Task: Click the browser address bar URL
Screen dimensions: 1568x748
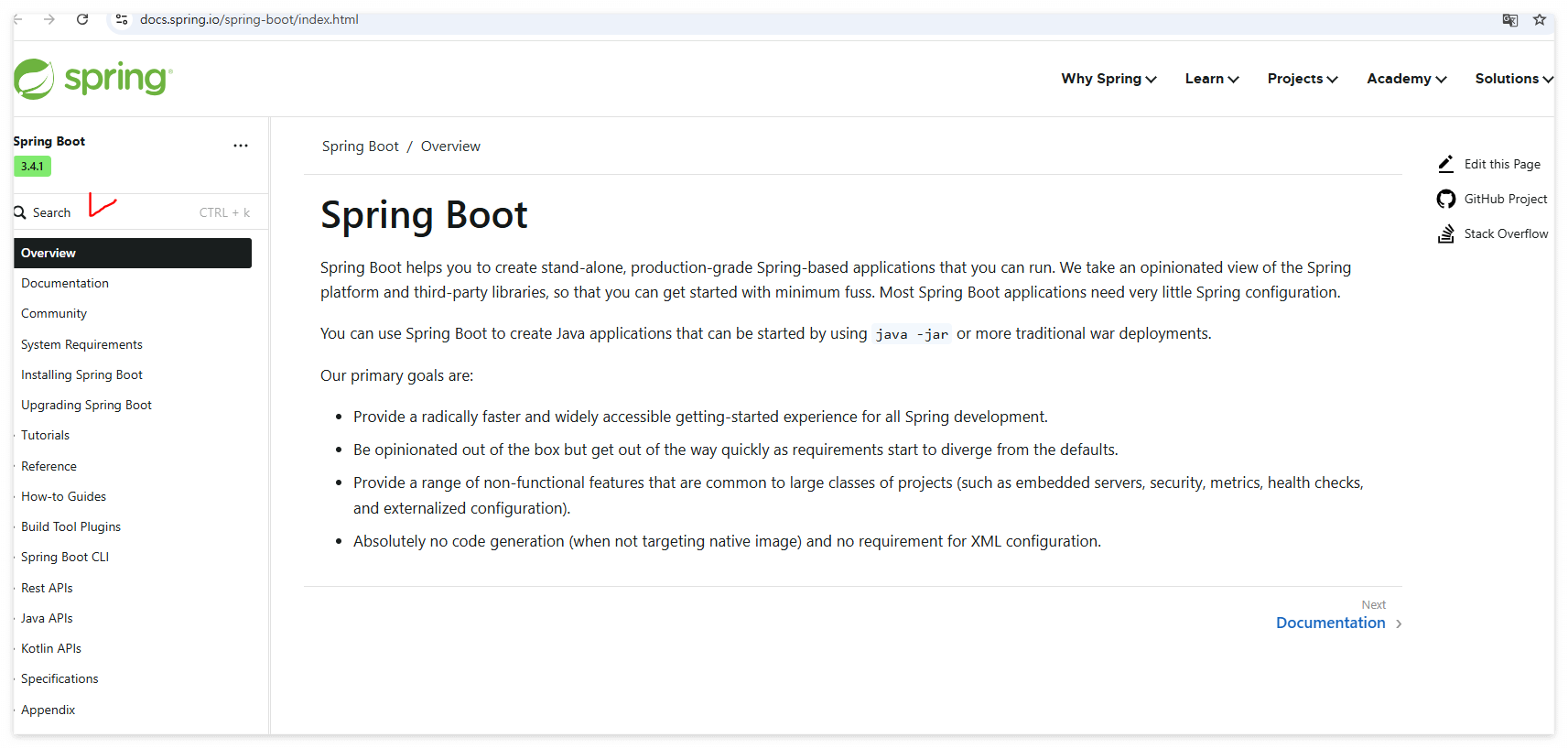Action: click(x=249, y=19)
